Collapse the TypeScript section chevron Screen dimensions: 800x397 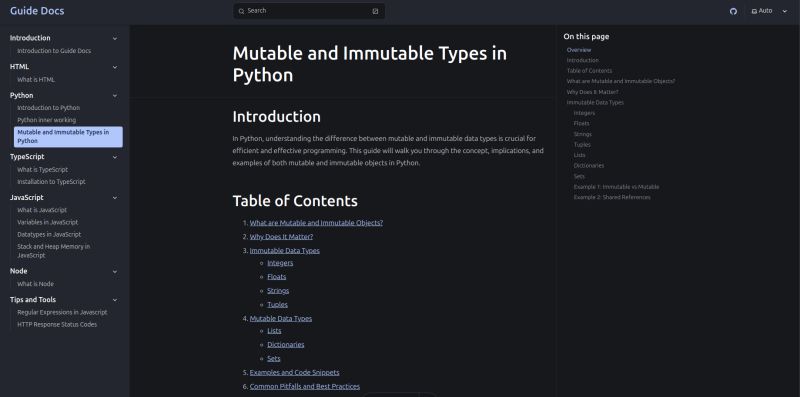pyautogui.click(x=115, y=157)
